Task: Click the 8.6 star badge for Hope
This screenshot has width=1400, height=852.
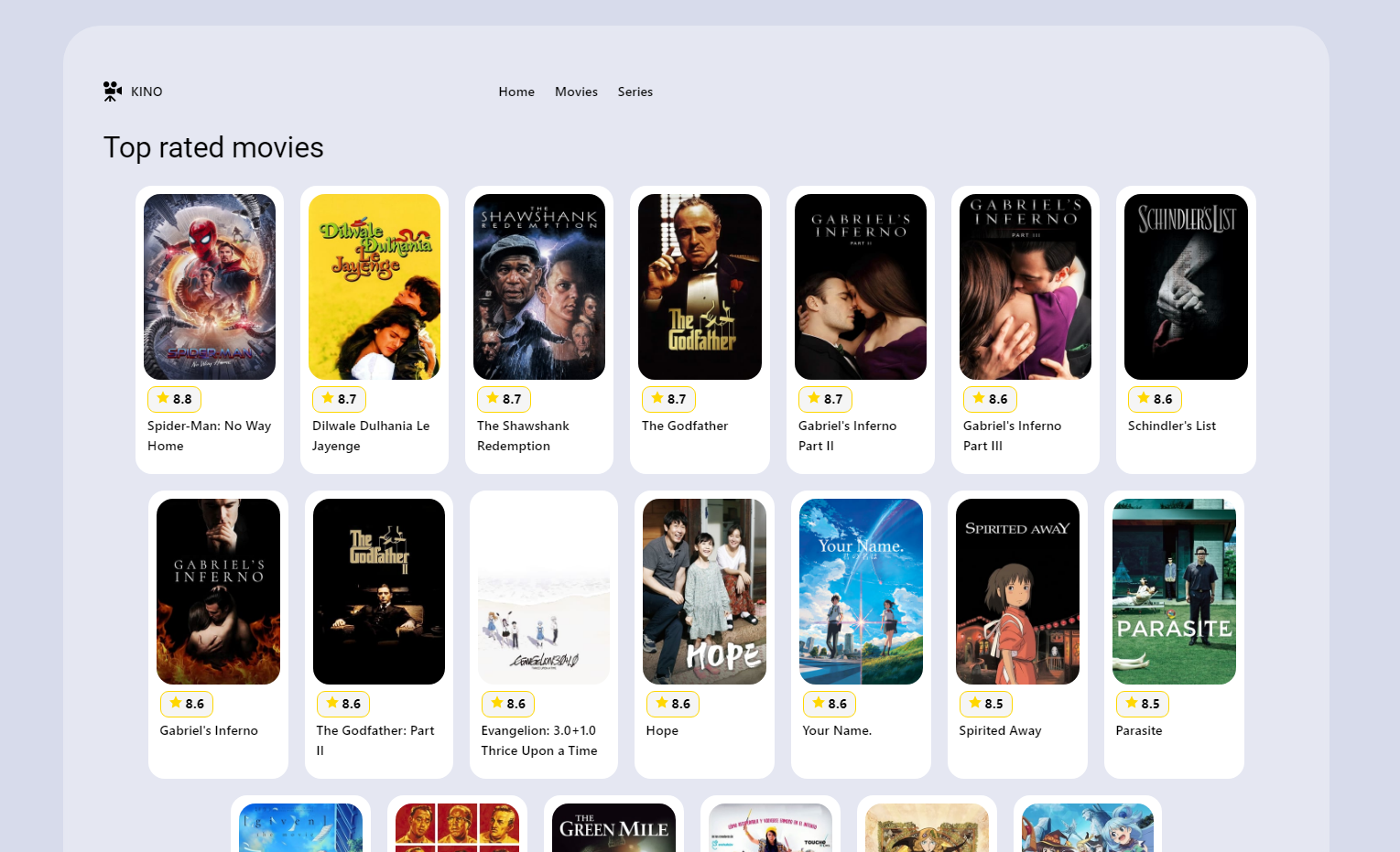Action: click(673, 704)
